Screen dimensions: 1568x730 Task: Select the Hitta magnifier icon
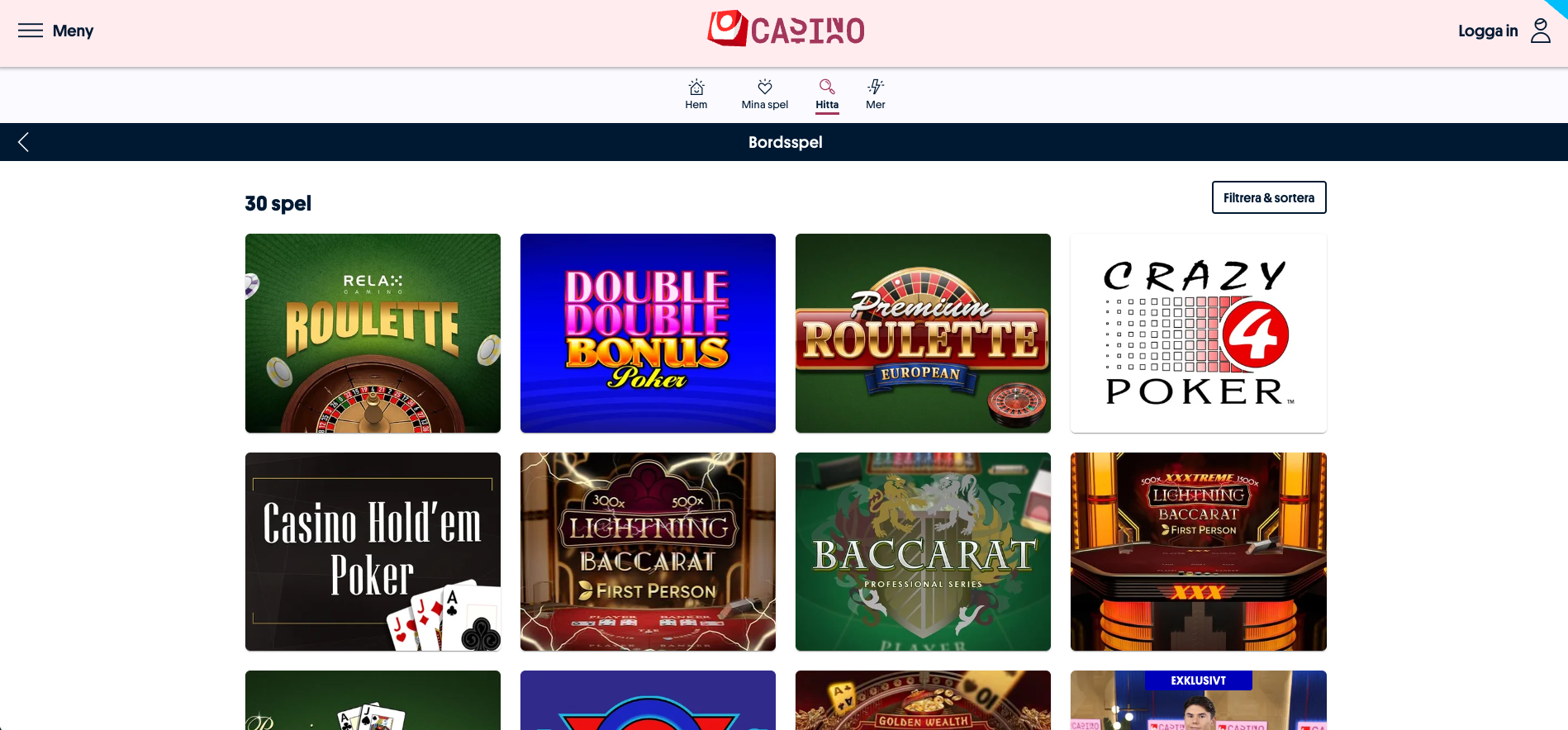827,87
